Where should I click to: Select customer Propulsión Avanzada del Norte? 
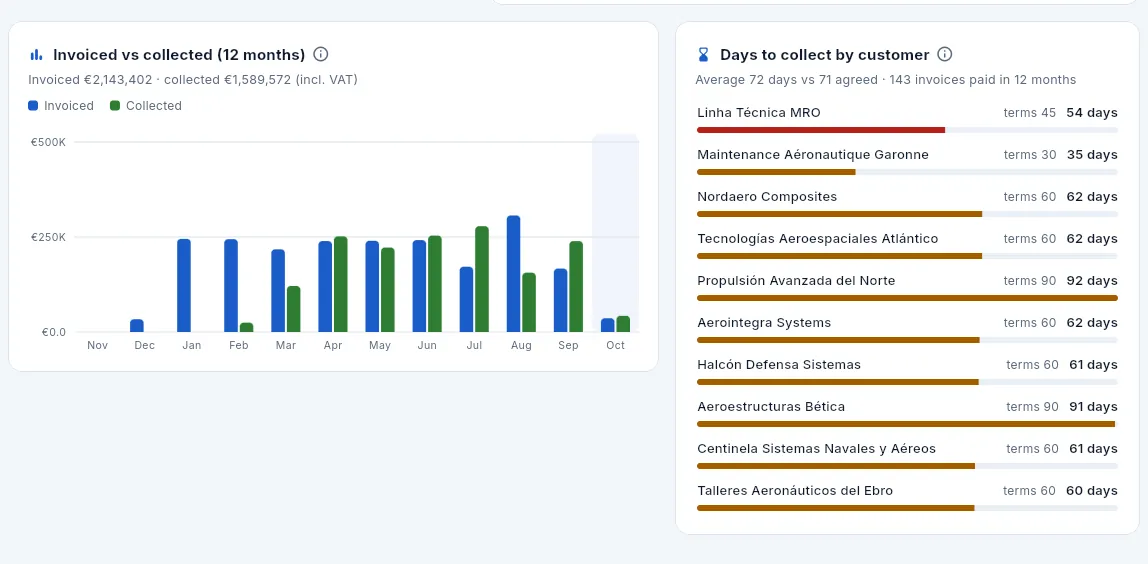tap(796, 281)
